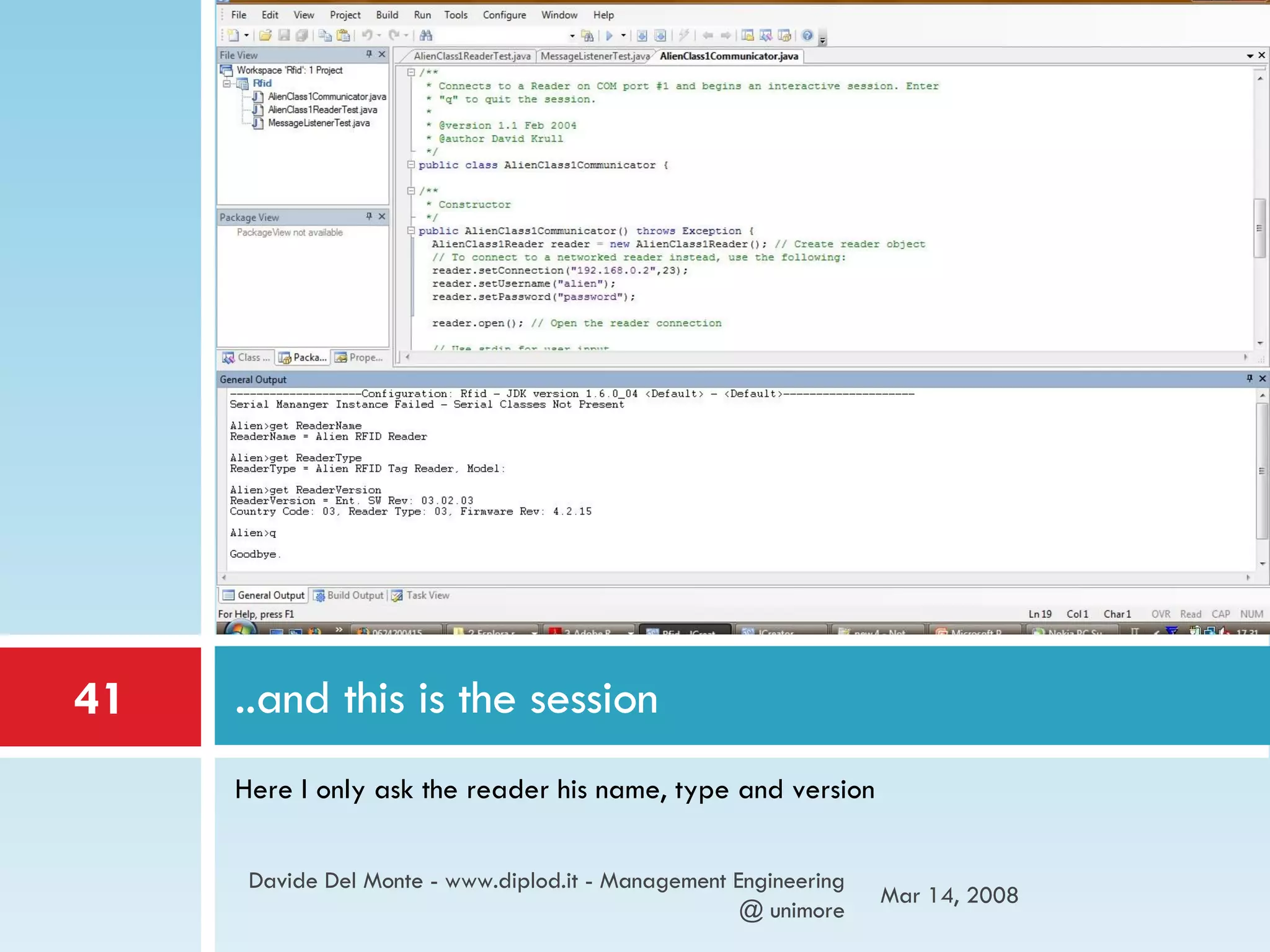Toggle the File View panel pin
The height and width of the screenshot is (952, 1270).
tap(369, 55)
